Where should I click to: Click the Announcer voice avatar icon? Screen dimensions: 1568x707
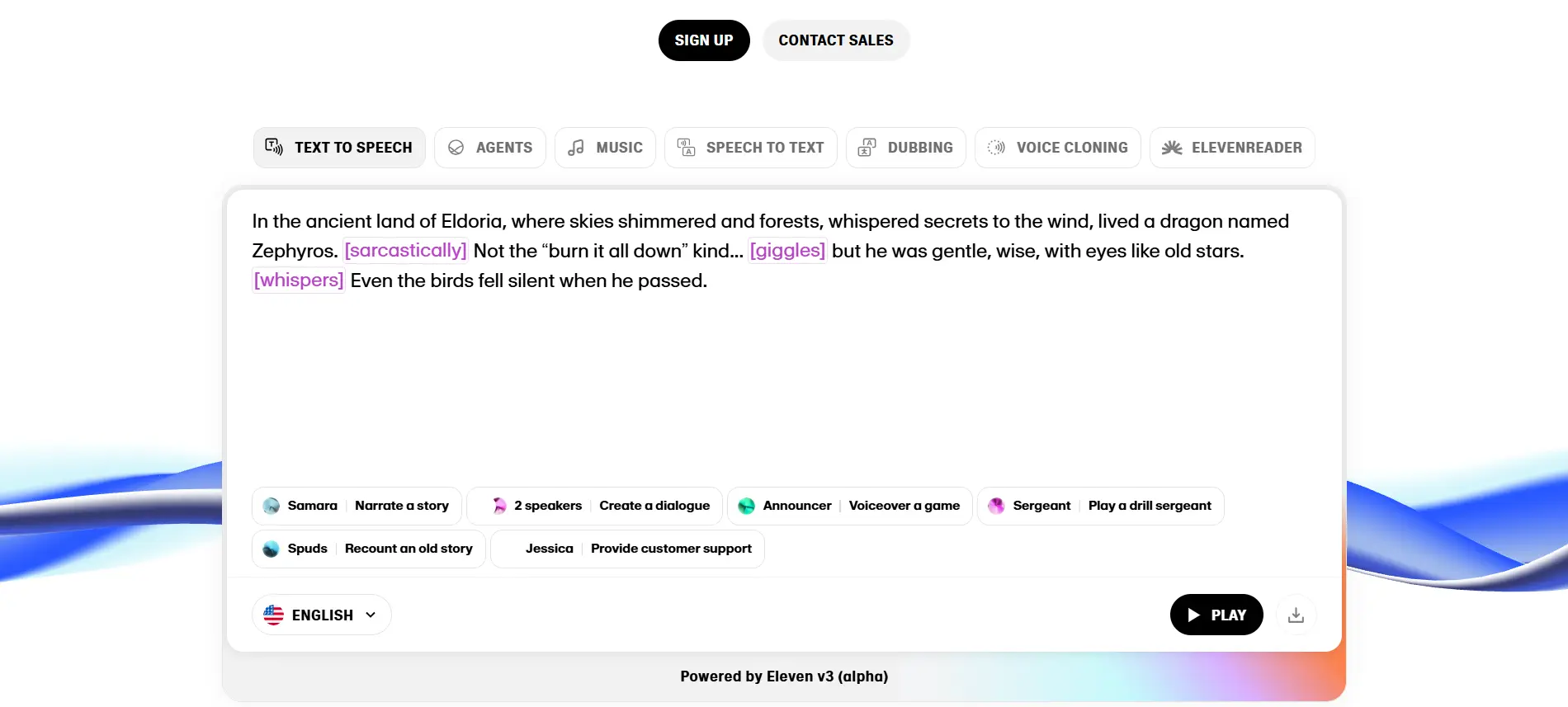click(x=746, y=506)
